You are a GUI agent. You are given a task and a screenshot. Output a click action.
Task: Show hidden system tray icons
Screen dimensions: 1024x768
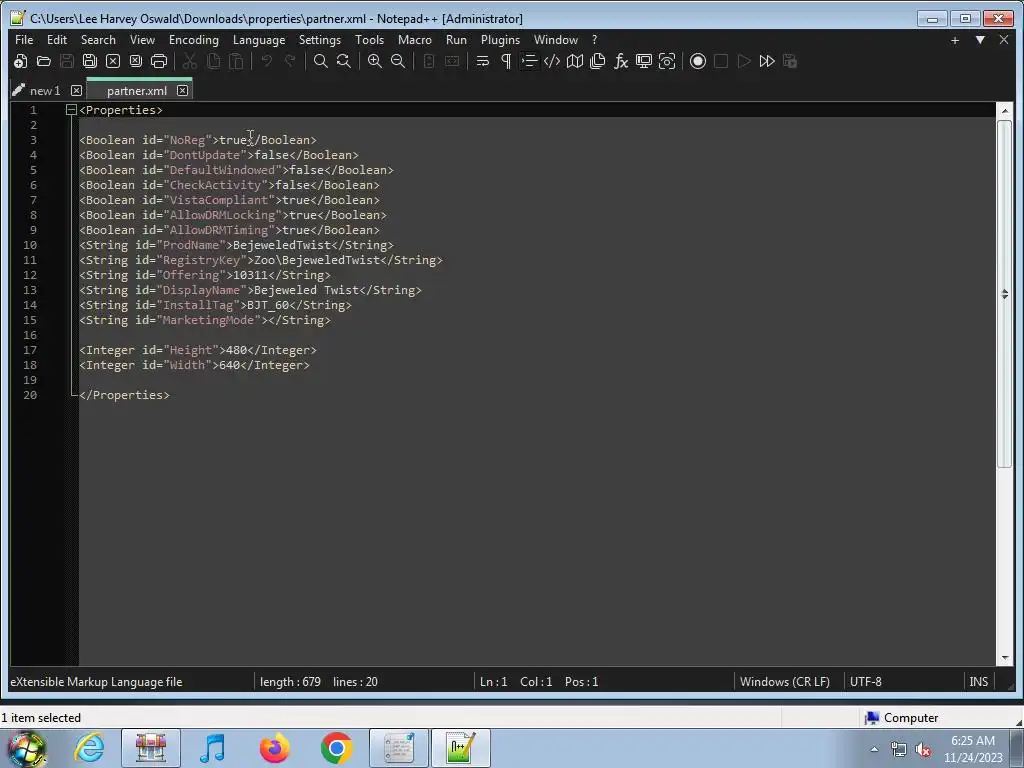coord(874,749)
